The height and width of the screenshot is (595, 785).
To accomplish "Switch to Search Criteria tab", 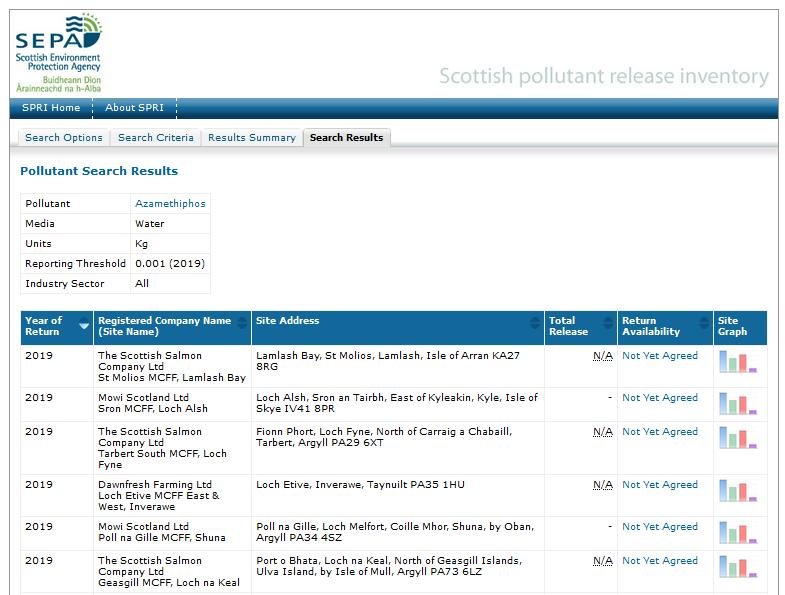I will [156, 138].
